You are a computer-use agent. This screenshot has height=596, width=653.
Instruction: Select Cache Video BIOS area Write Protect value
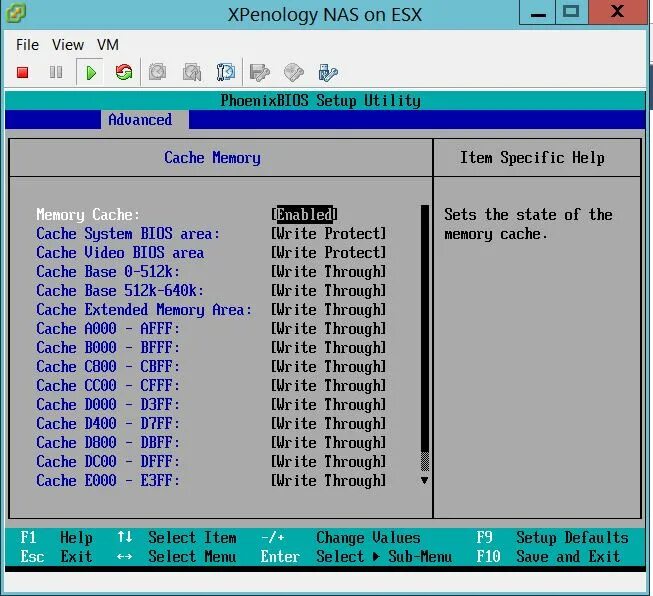(329, 253)
